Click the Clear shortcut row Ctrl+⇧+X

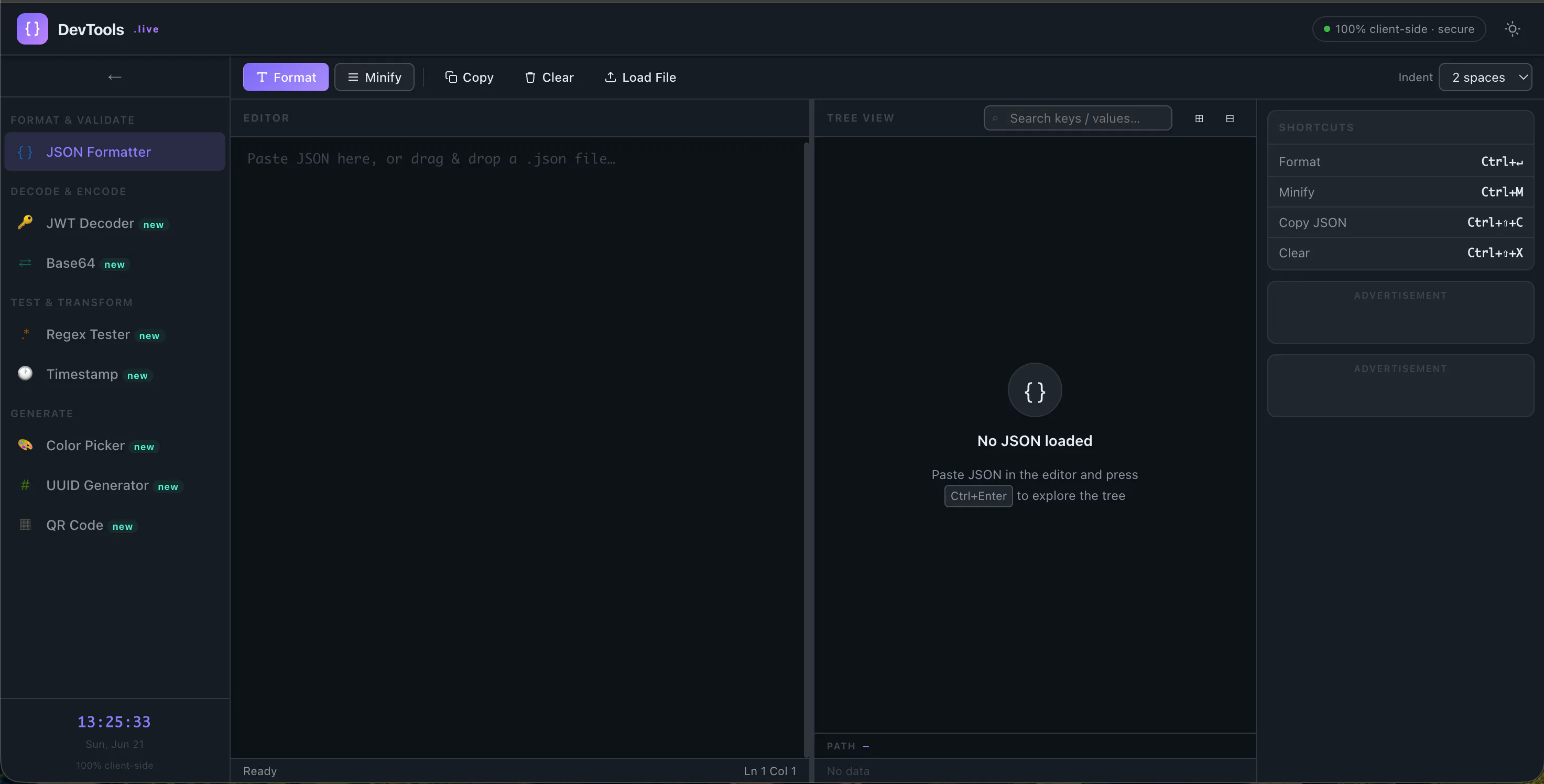tap(1401, 253)
